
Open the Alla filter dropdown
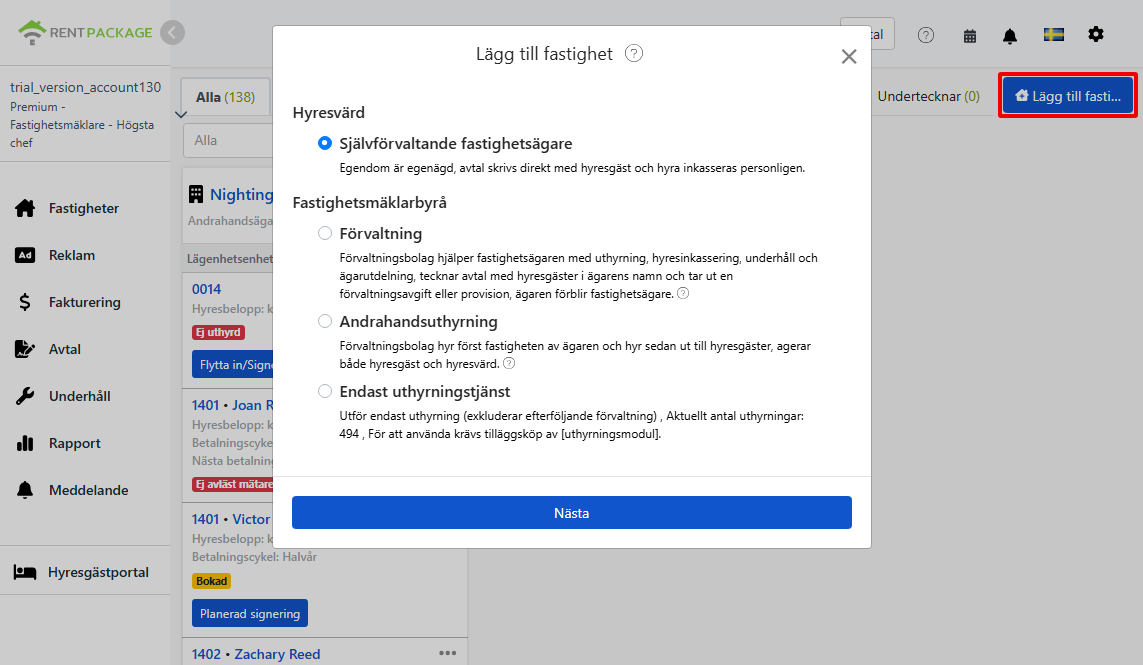click(228, 140)
